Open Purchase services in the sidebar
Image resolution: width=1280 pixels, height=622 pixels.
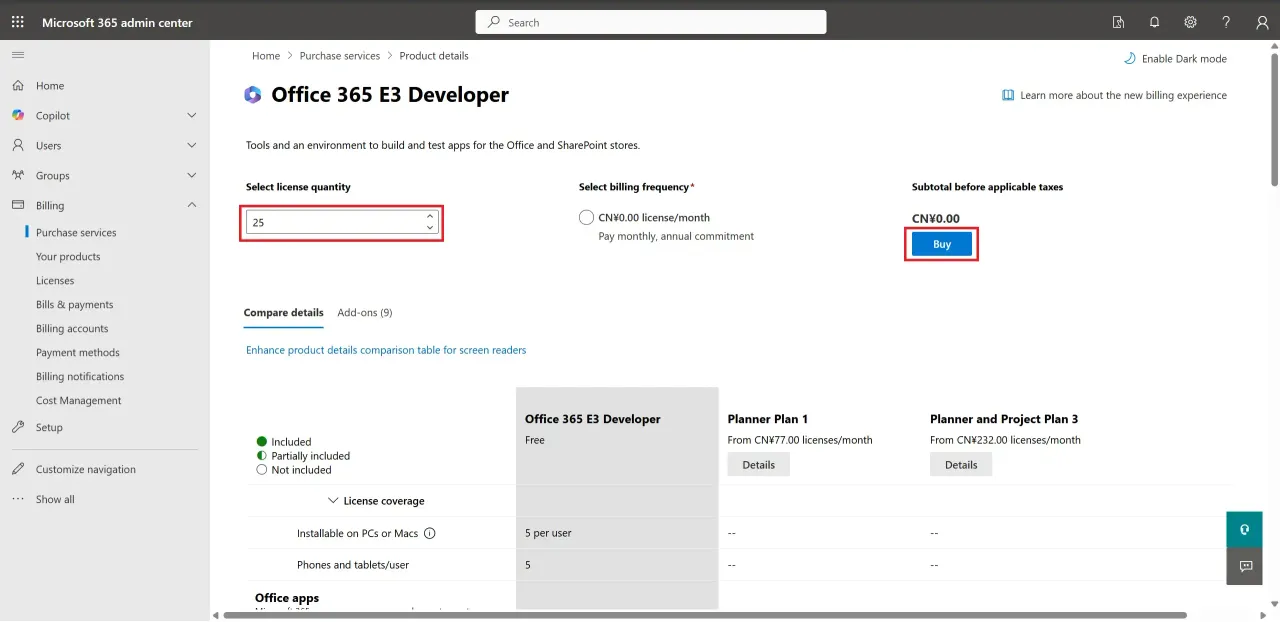click(x=76, y=233)
